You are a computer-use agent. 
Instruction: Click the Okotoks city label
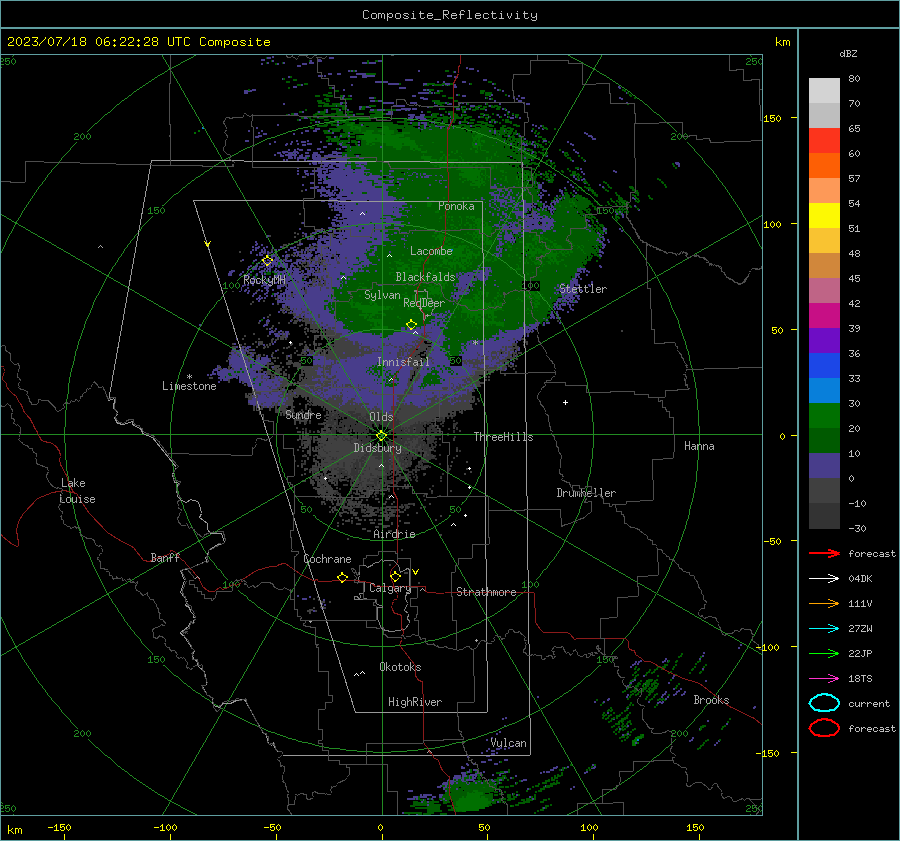point(400,667)
